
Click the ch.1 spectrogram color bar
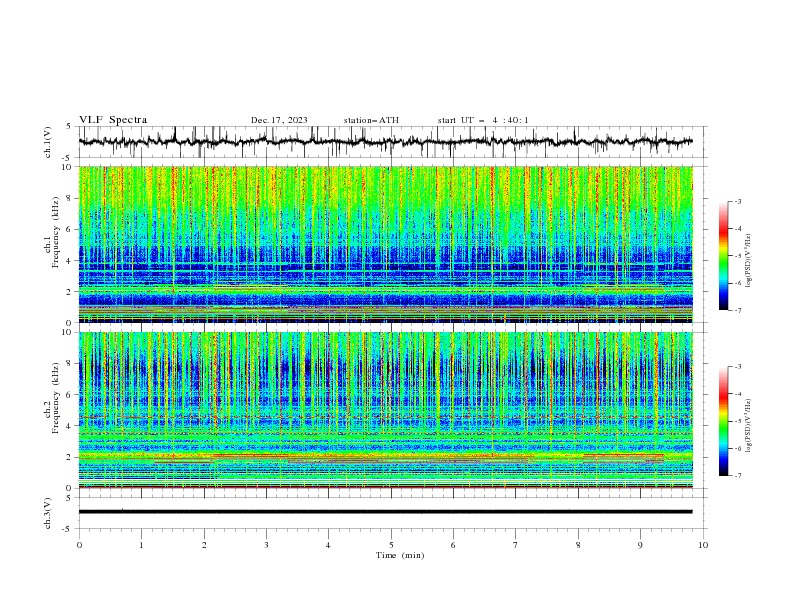723,256
